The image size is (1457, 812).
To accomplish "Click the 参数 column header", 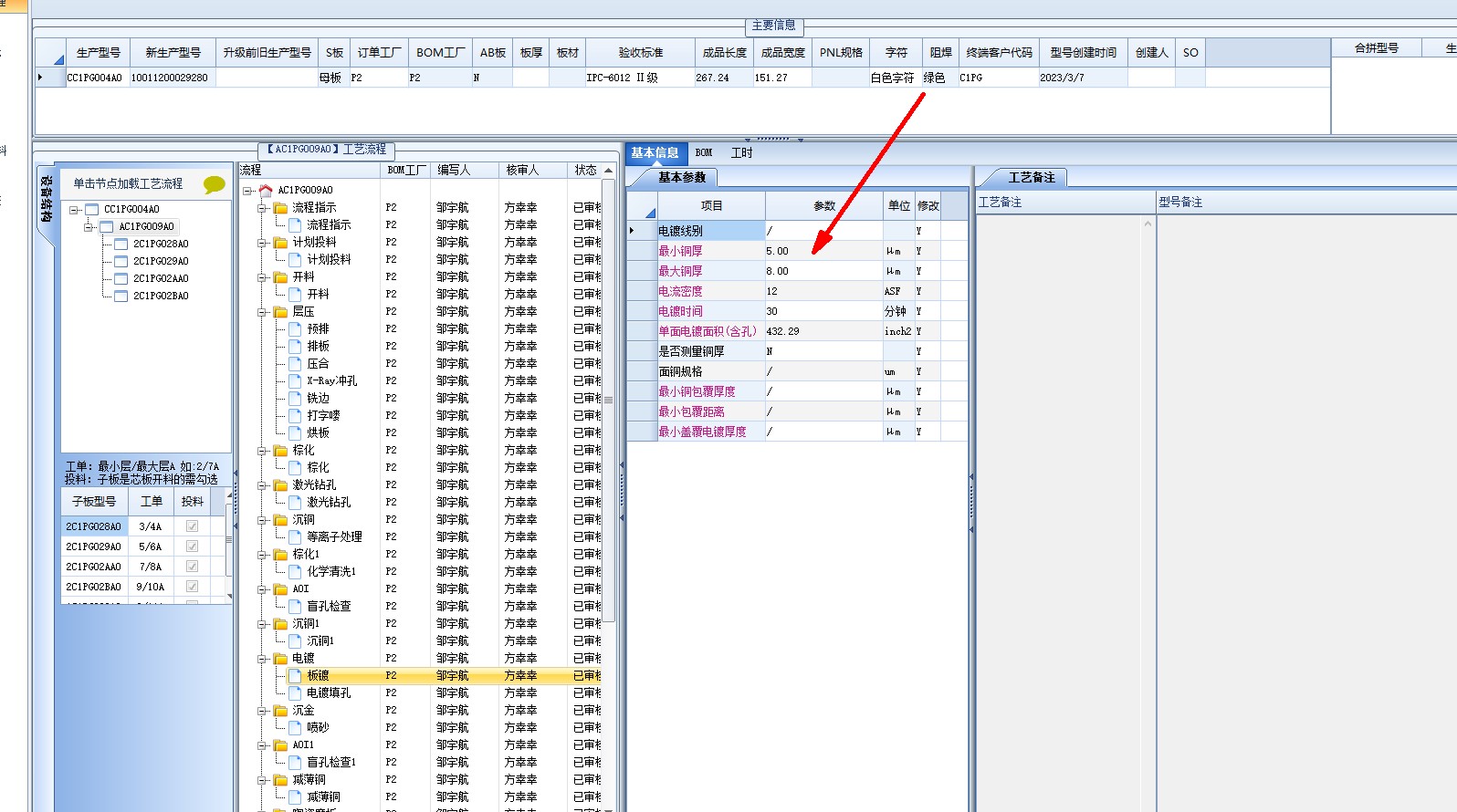I will pyautogui.click(x=824, y=206).
